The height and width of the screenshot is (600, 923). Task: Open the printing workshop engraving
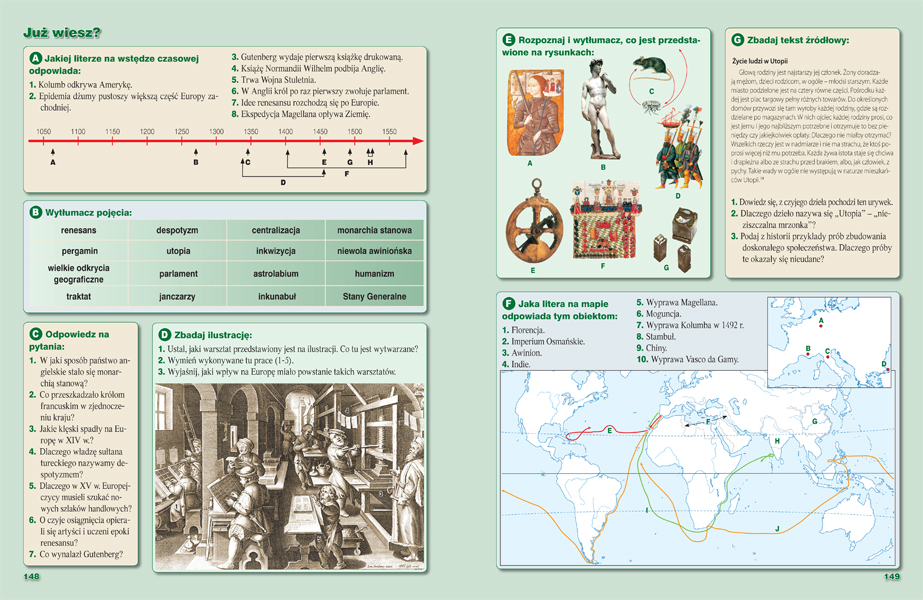point(289,476)
